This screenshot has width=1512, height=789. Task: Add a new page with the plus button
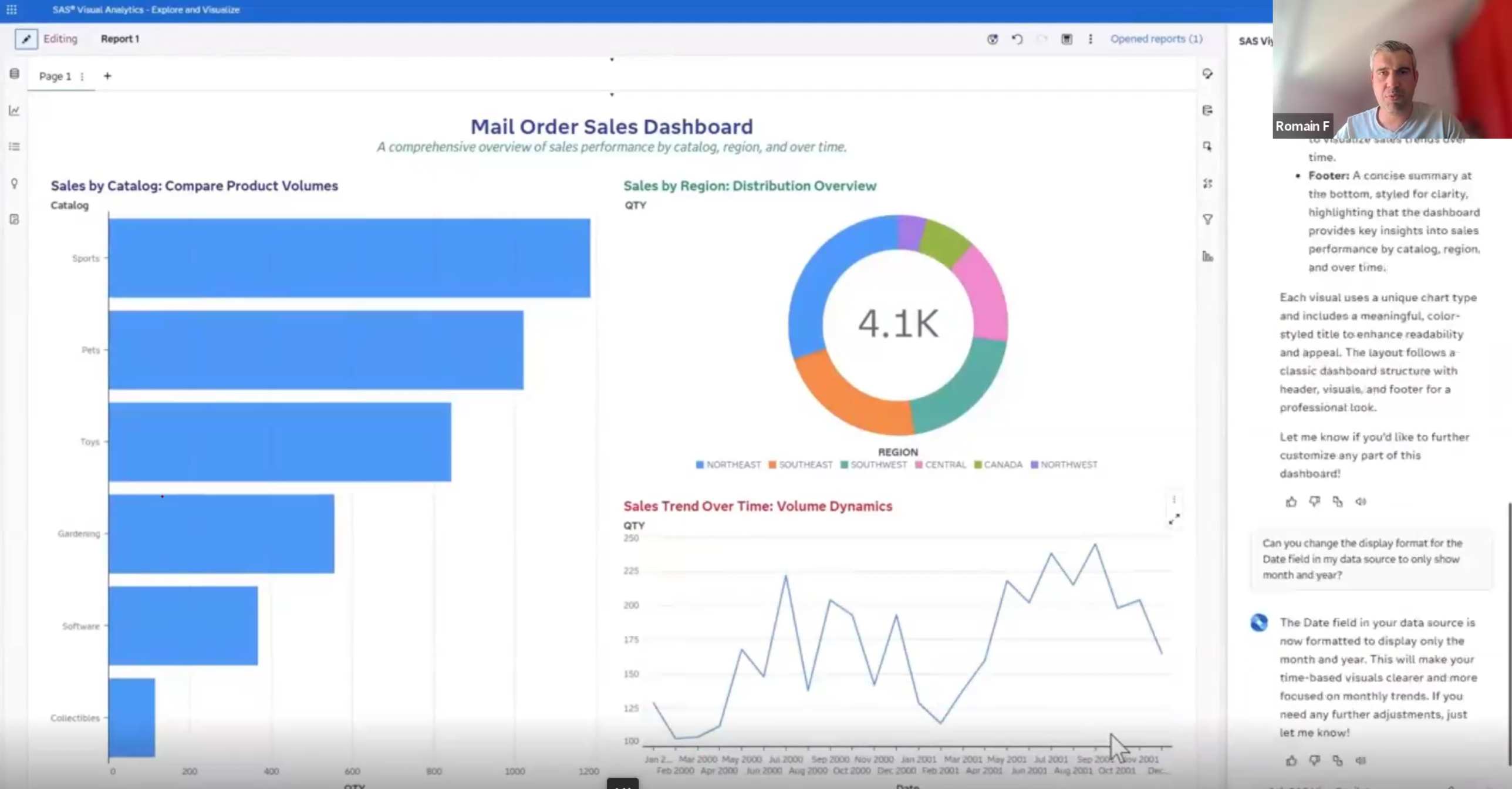pos(107,76)
